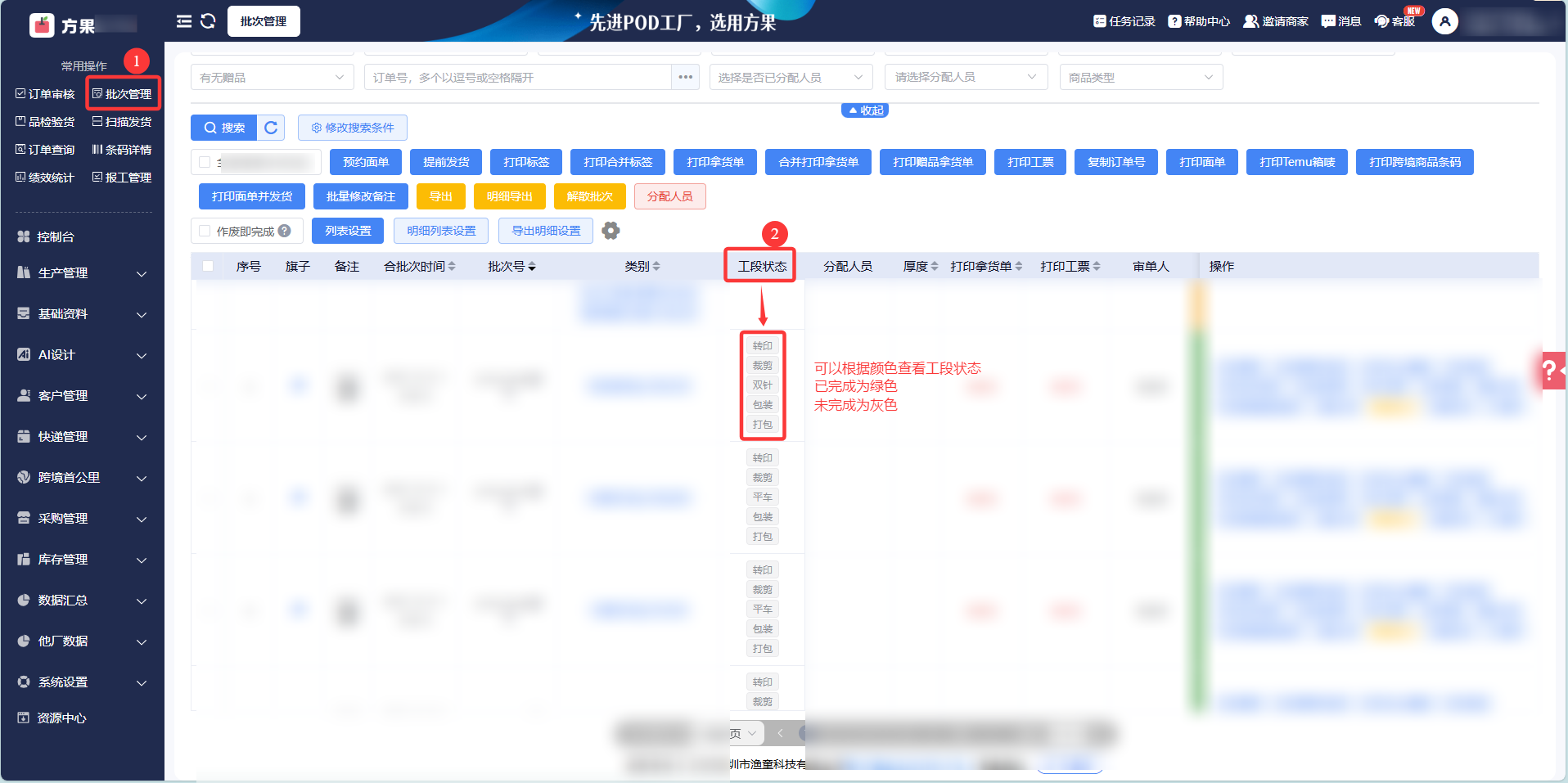1568x783 pixels.
Task: Open 控制台 in the sidebar
Action: [x=56, y=236]
